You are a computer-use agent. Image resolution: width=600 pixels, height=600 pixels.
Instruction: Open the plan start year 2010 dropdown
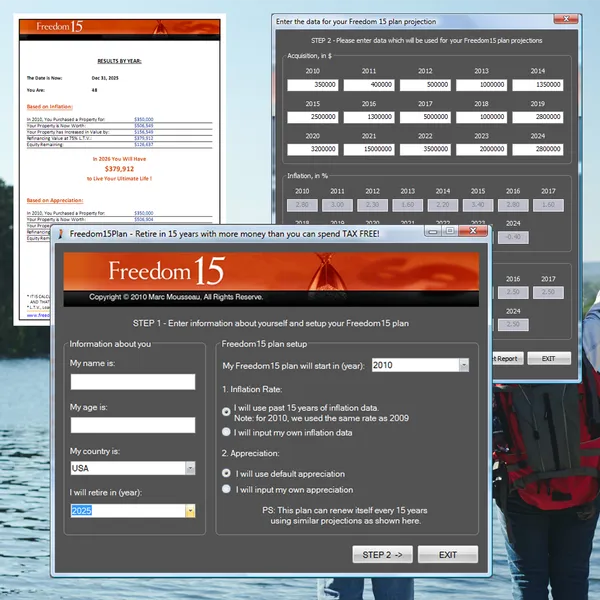[x=464, y=365]
